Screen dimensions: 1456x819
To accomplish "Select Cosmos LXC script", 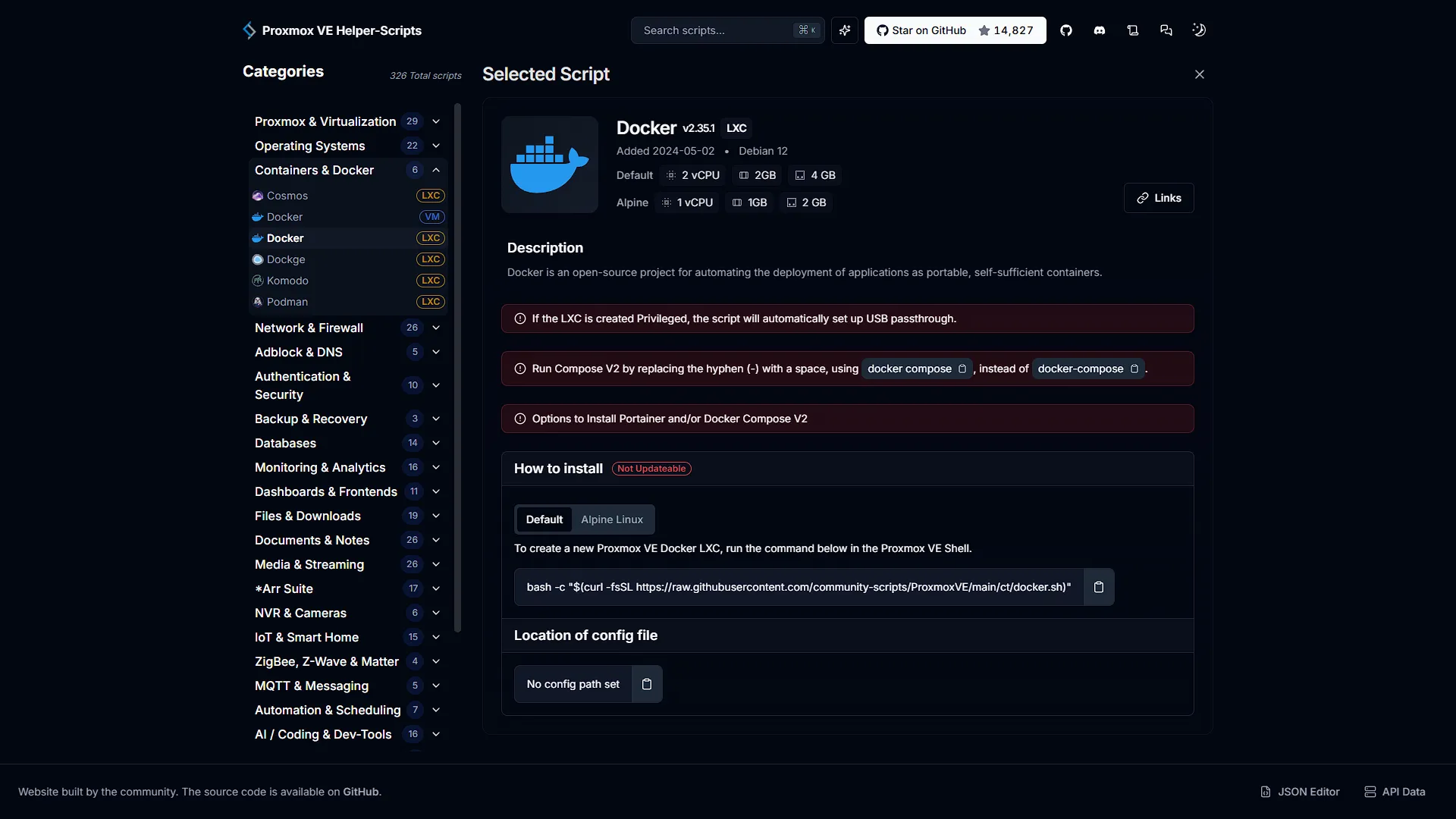I will point(348,196).
